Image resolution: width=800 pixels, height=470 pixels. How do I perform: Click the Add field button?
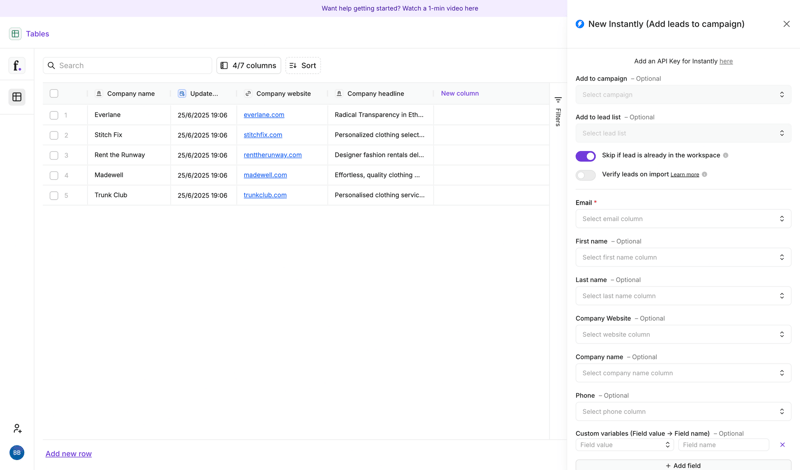click(683, 465)
